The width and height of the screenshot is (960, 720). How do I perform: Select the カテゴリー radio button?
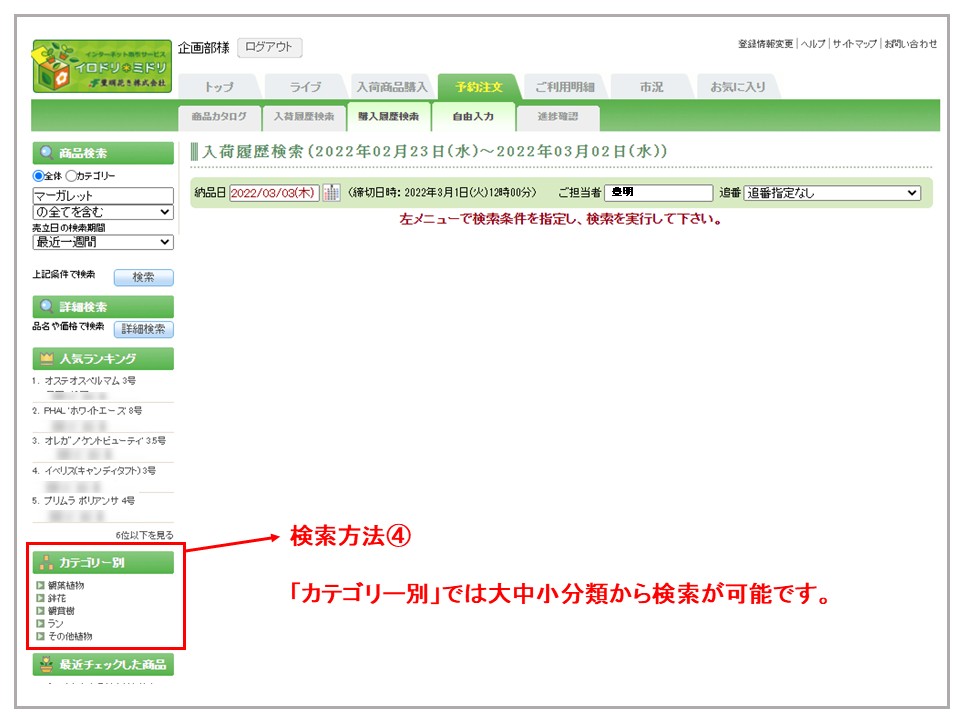[72, 176]
